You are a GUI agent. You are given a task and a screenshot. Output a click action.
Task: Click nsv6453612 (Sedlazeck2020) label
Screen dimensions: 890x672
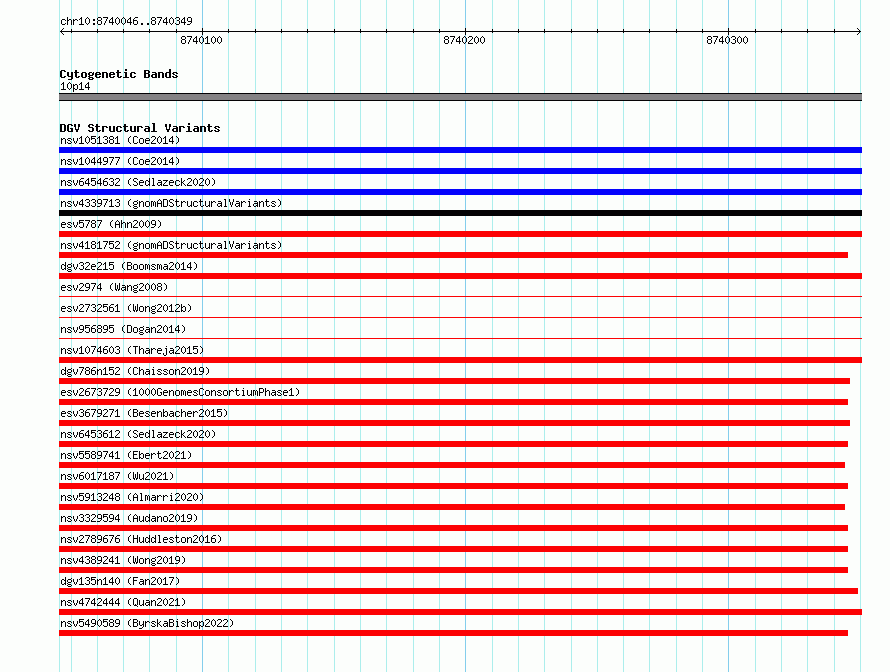[138, 434]
